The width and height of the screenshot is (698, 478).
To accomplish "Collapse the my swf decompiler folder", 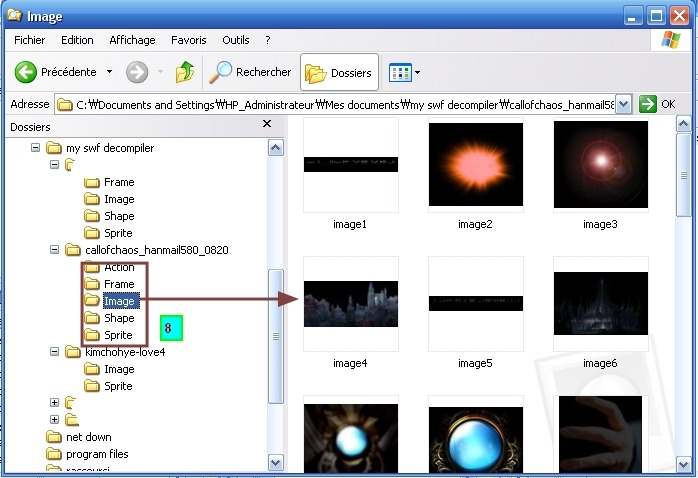I will [37, 148].
